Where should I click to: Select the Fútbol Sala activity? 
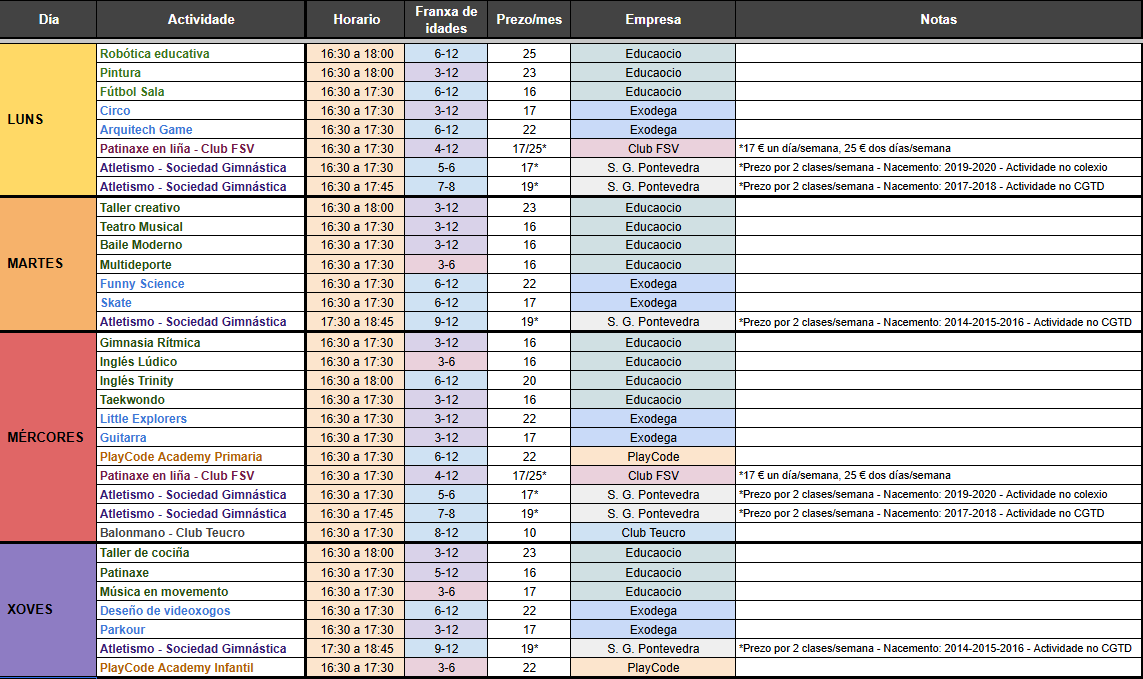200,91
